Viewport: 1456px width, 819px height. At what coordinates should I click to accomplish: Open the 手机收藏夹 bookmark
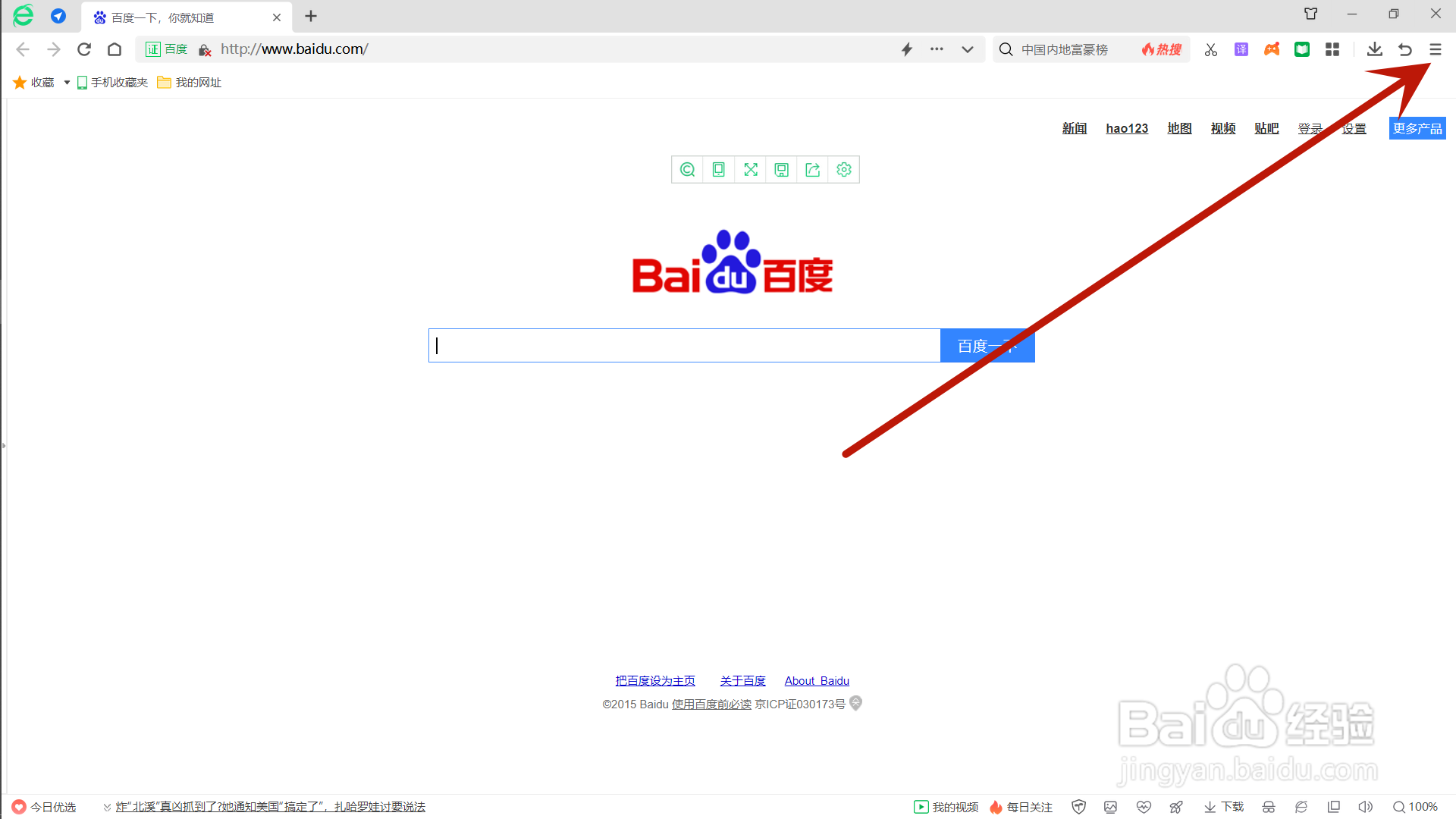click(x=112, y=82)
